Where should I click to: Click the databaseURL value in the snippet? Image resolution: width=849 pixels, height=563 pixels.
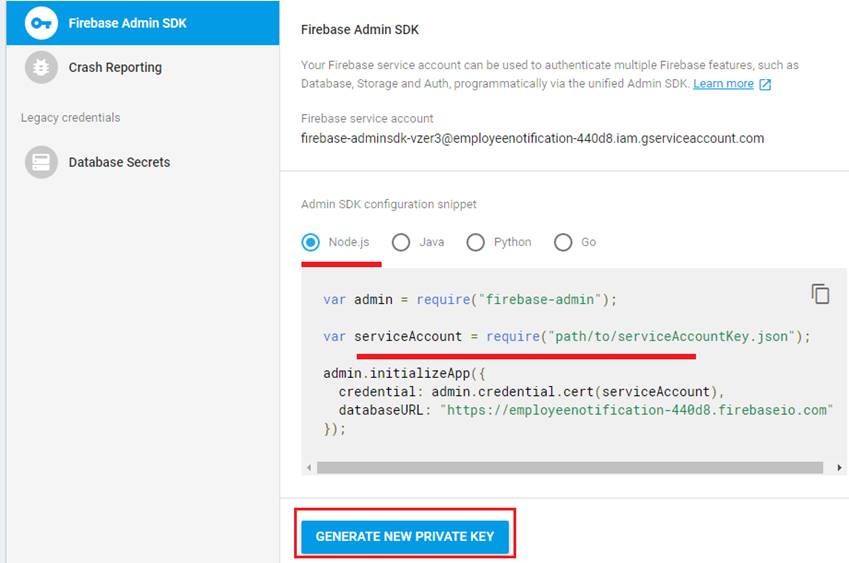(x=636, y=410)
